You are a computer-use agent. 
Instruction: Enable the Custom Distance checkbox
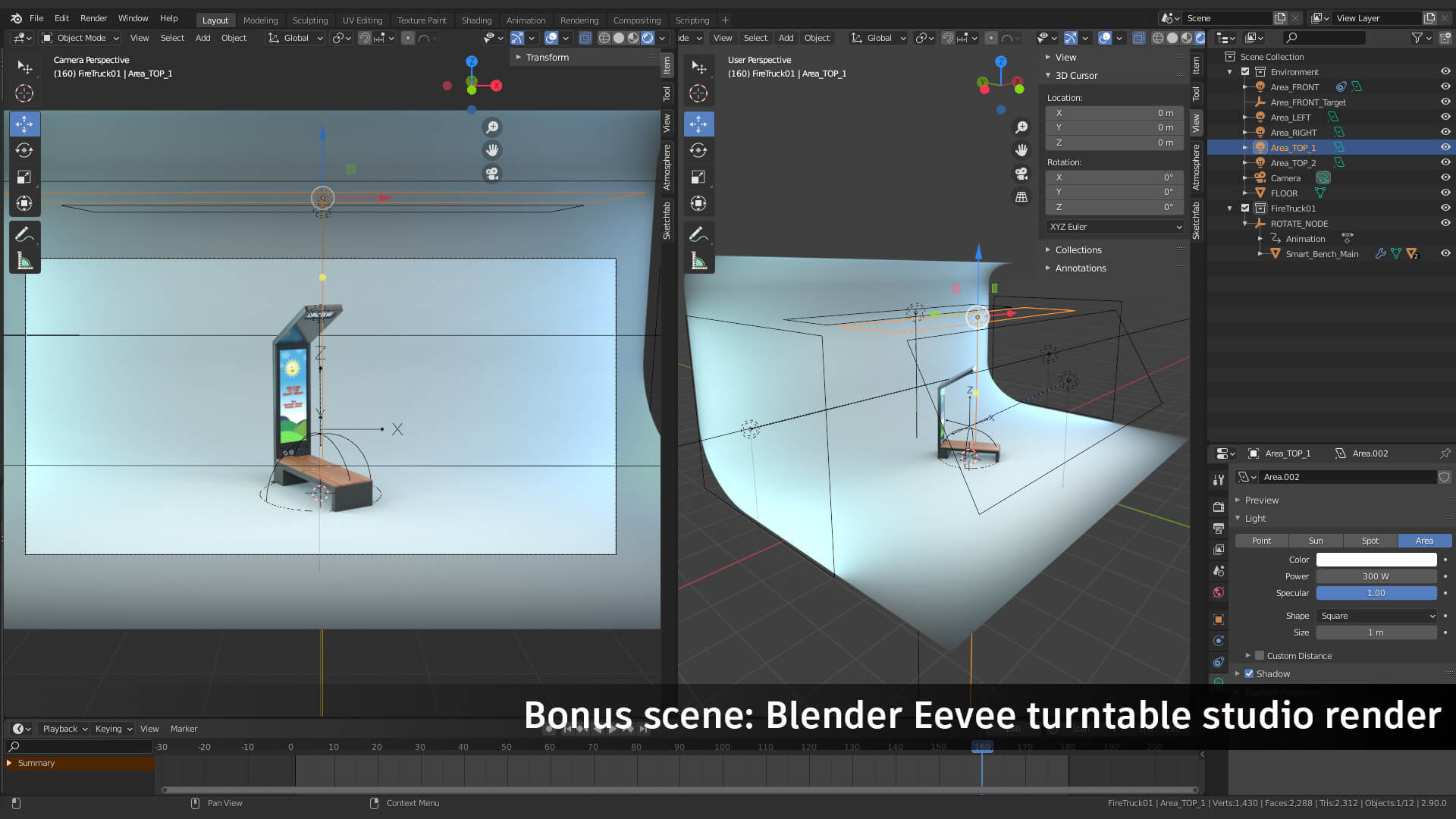pyautogui.click(x=1260, y=656)
